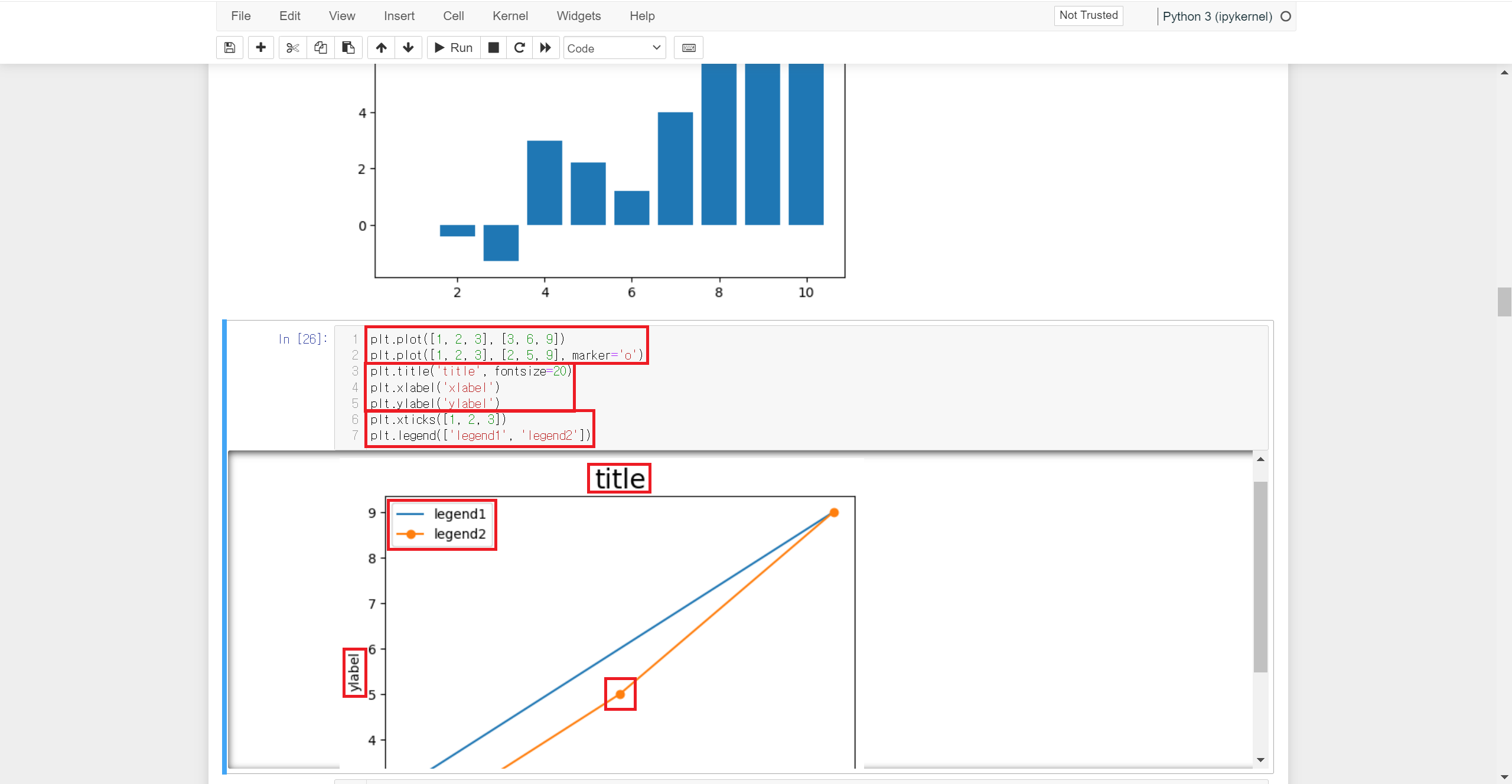Open the Kernel menu

pos(510,16)
